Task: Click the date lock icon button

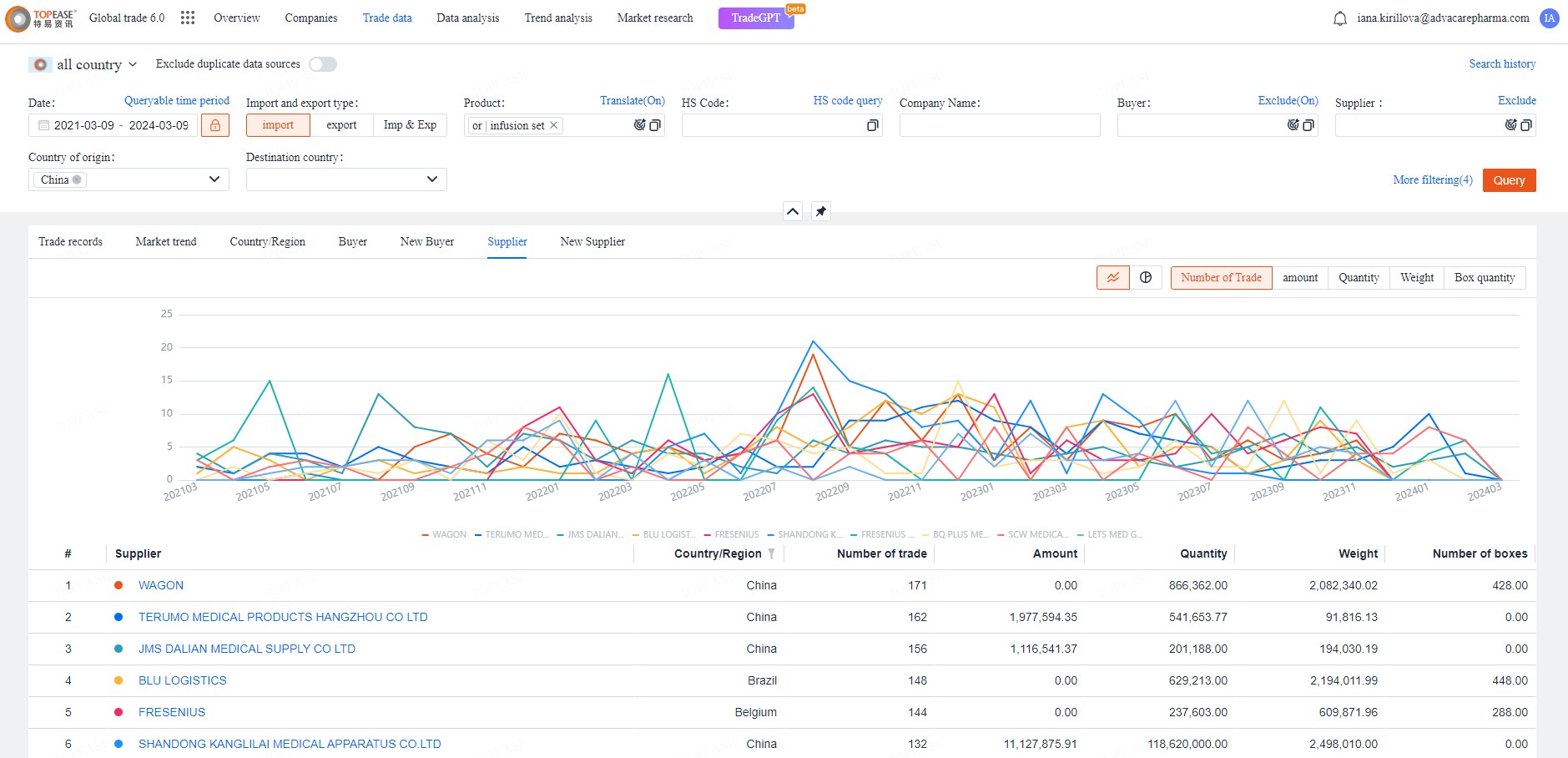Action: (x=215, y=125)
